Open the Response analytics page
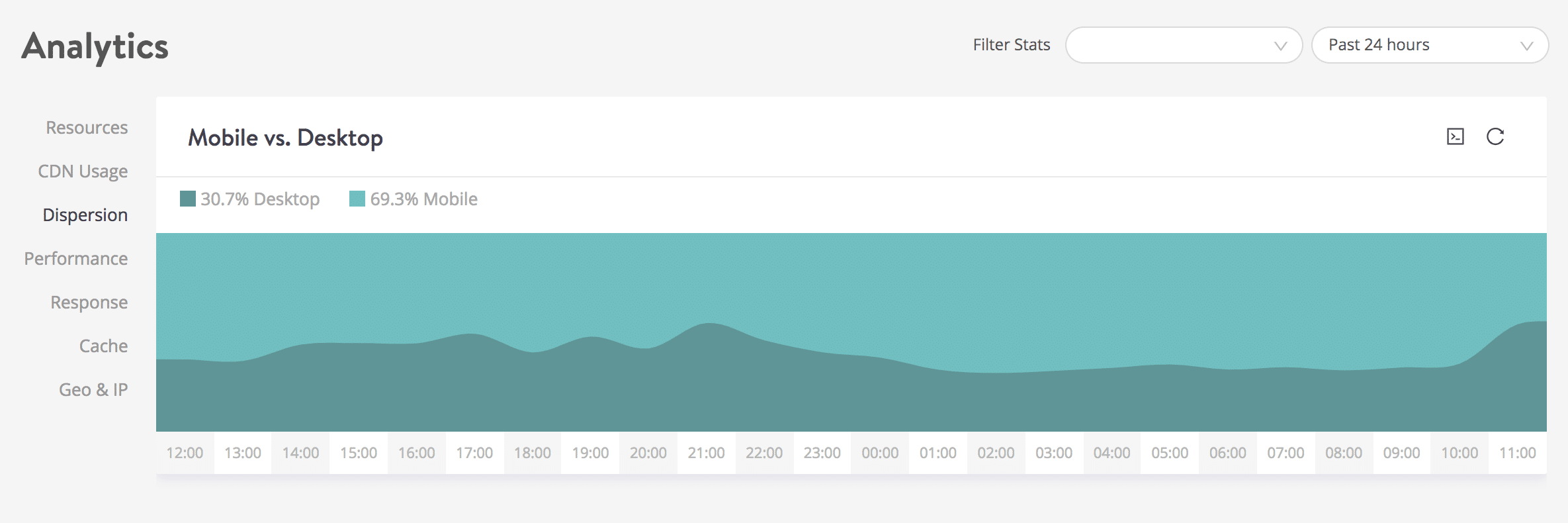The image size is (1568, 523). [x=89, y=302]
